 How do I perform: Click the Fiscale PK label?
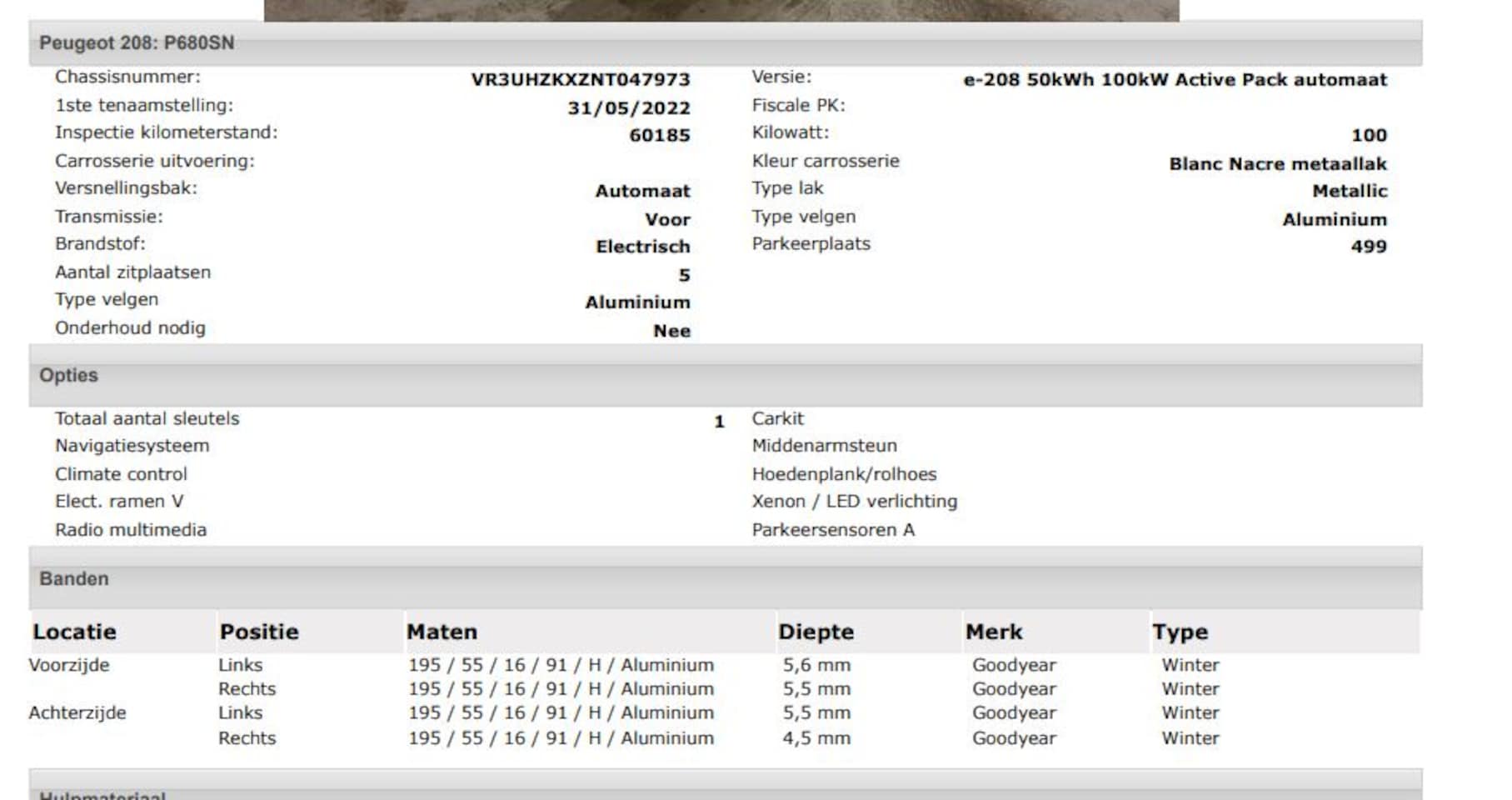[x=798, y=106]
